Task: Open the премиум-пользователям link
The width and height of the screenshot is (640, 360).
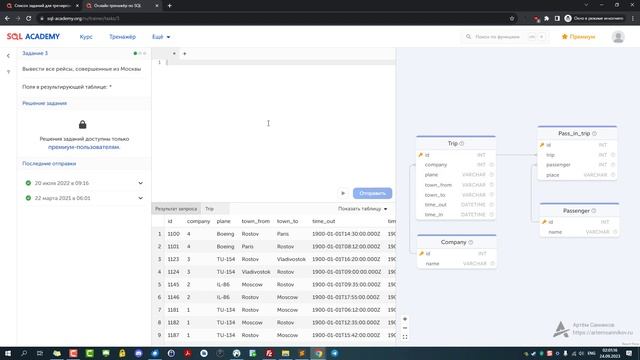Action: point(84,147)
